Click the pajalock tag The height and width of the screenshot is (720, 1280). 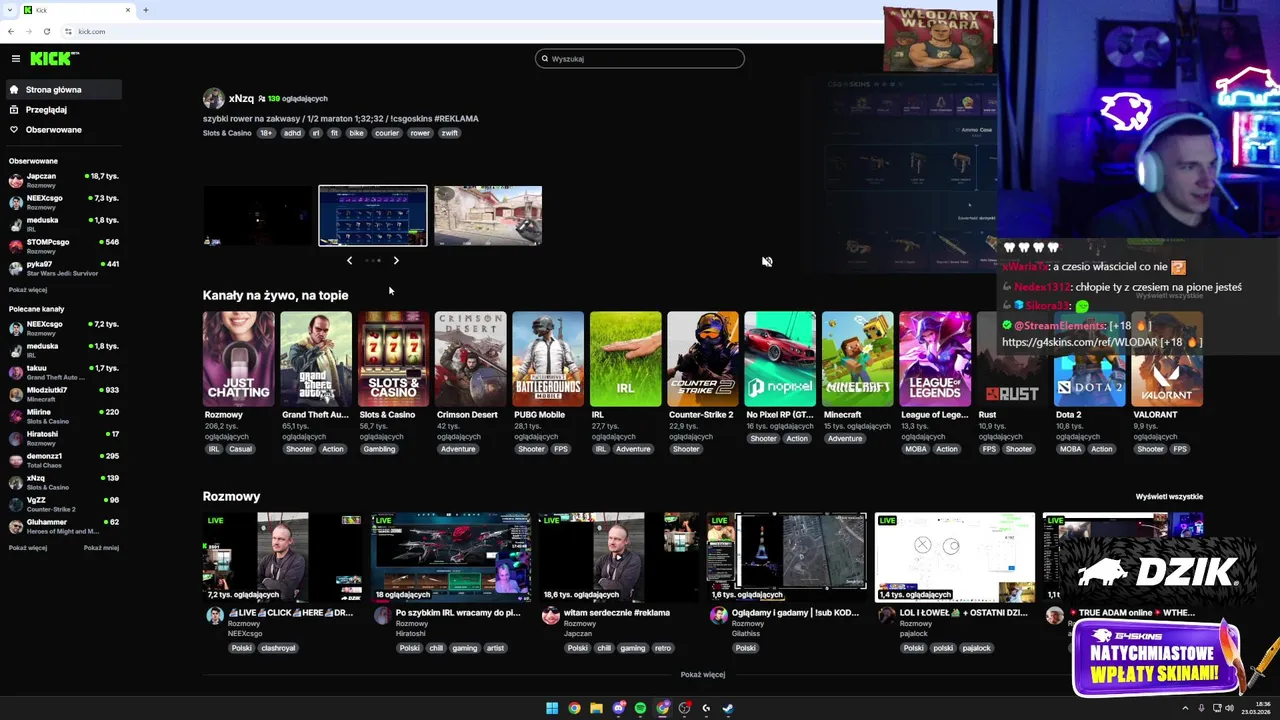[976, 648]
